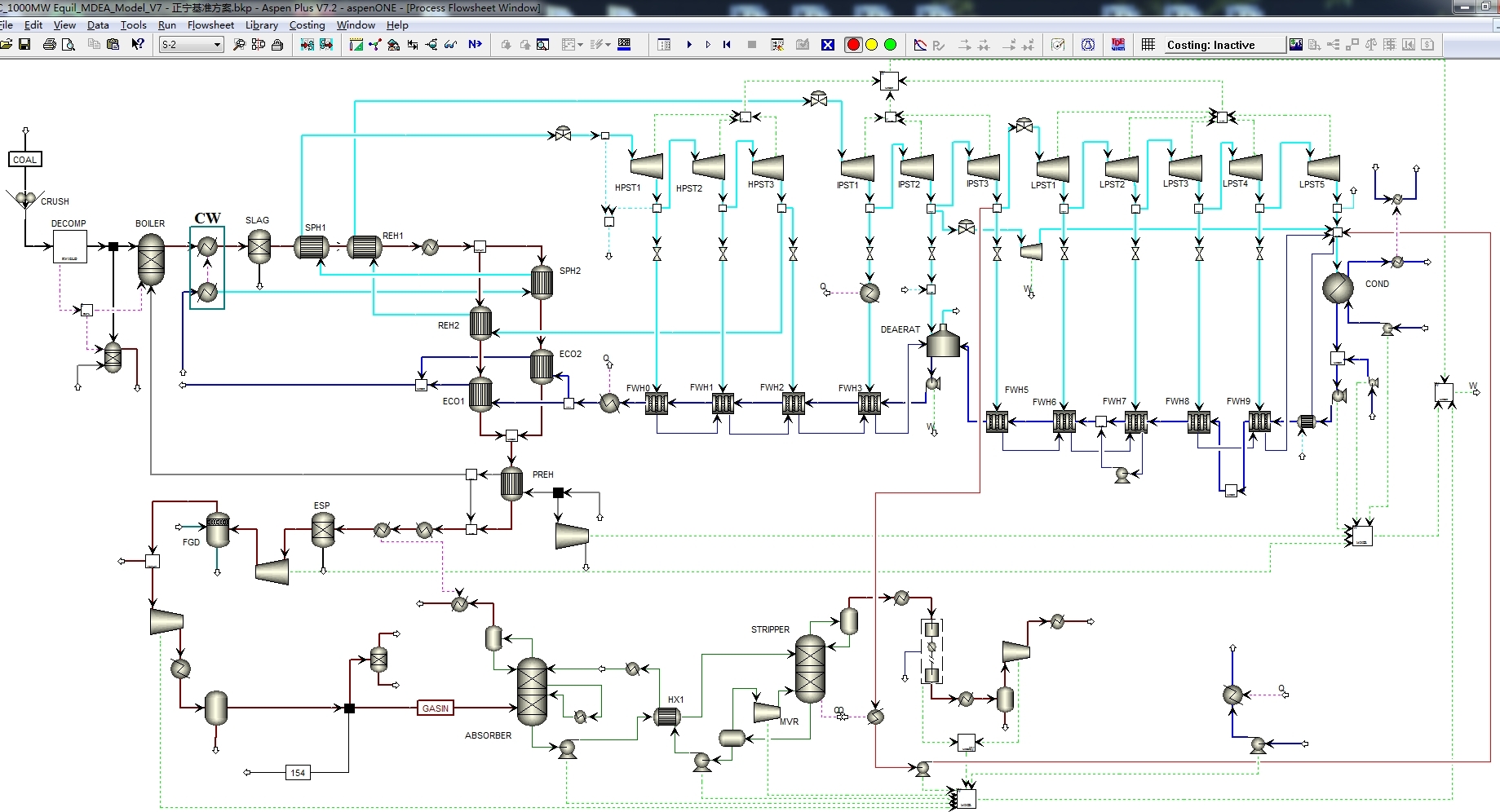Open the NIST TDE tool icon
This screenshot has height=812, width=1500.
click(1118, 45)
